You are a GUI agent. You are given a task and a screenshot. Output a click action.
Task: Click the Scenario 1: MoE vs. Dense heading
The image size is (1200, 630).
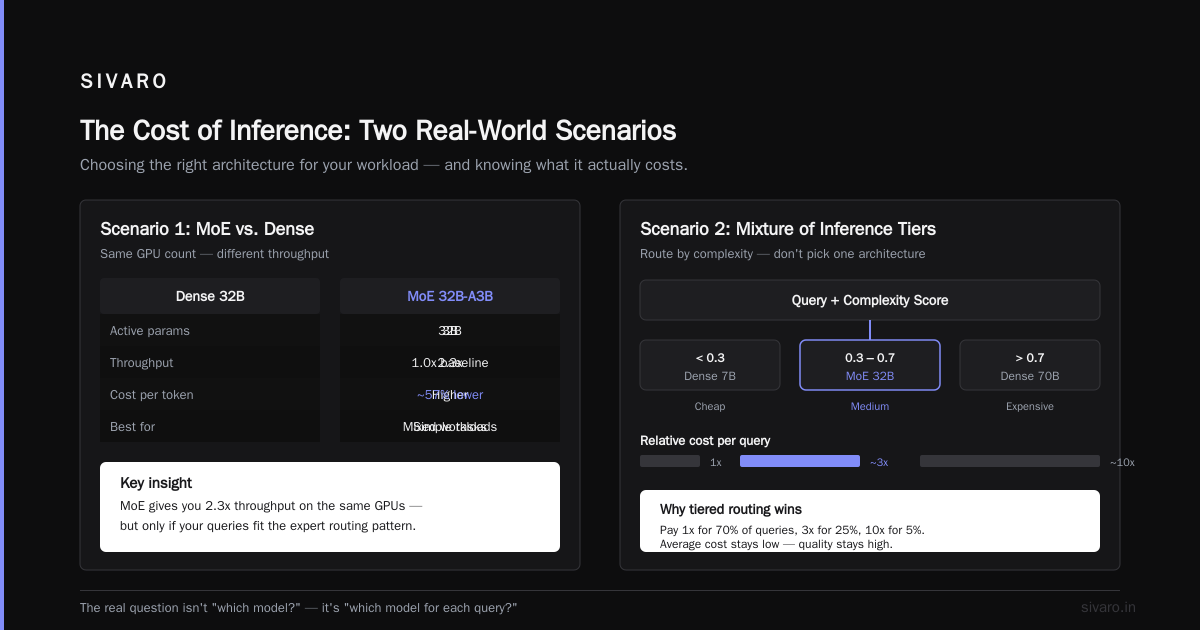click(x=207, y=229)
